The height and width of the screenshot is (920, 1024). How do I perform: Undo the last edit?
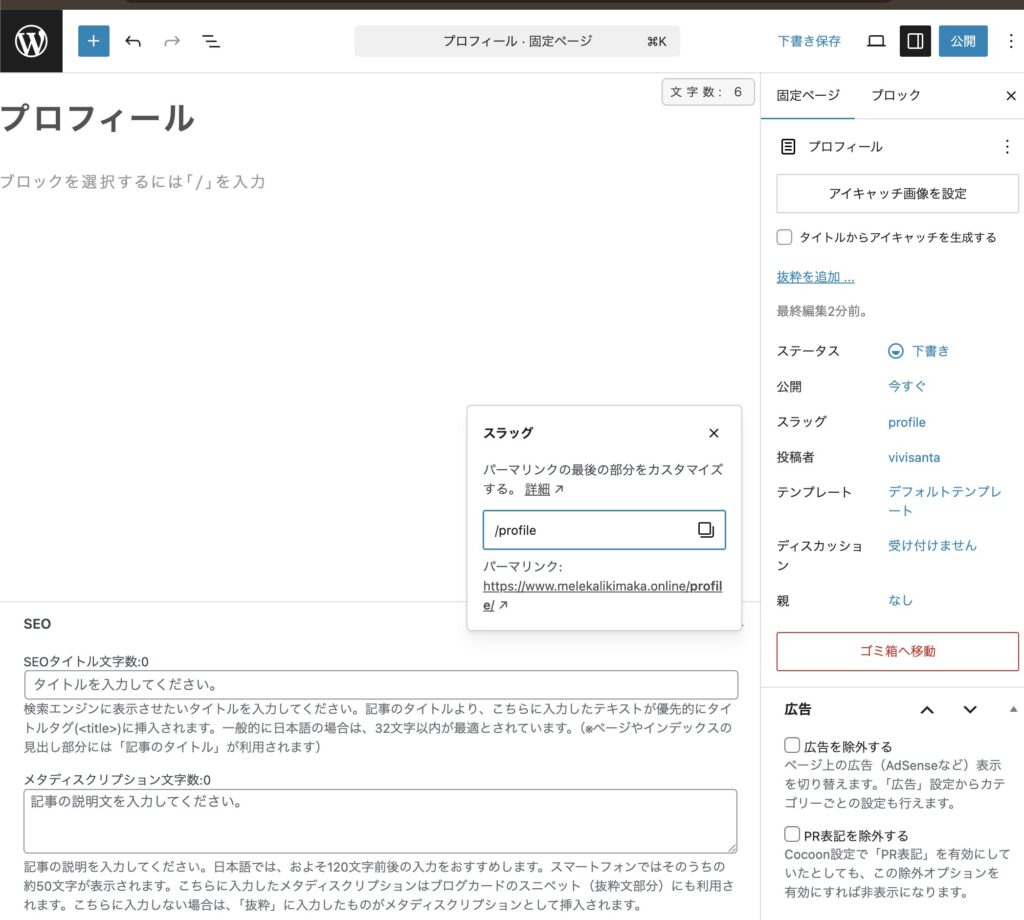tap(133, 41)
